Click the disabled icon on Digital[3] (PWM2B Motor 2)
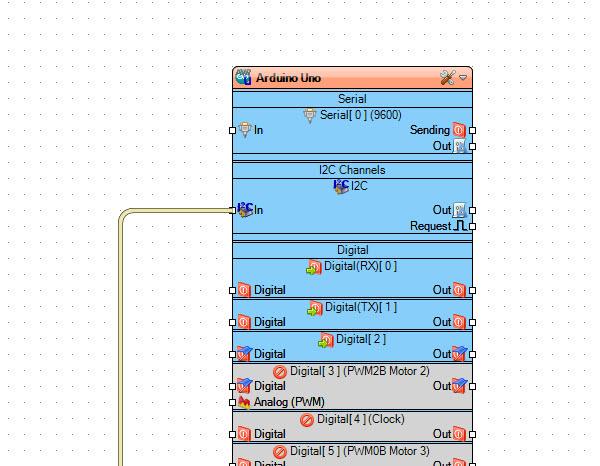The image size is (600, 466). coord(280,371)
